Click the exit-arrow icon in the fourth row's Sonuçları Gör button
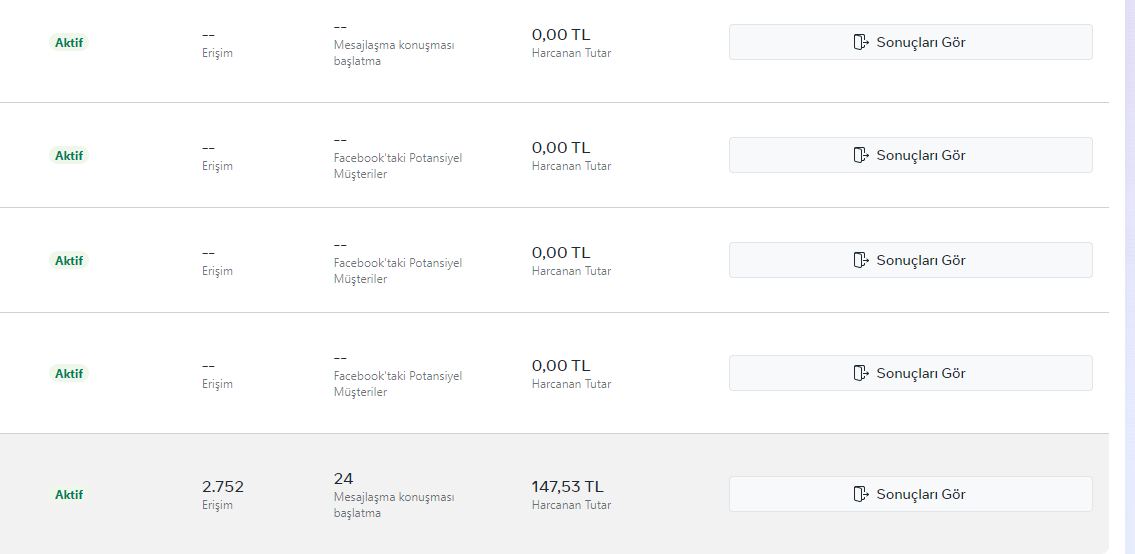Viewport: 1135px width, 554px height. 861,373
